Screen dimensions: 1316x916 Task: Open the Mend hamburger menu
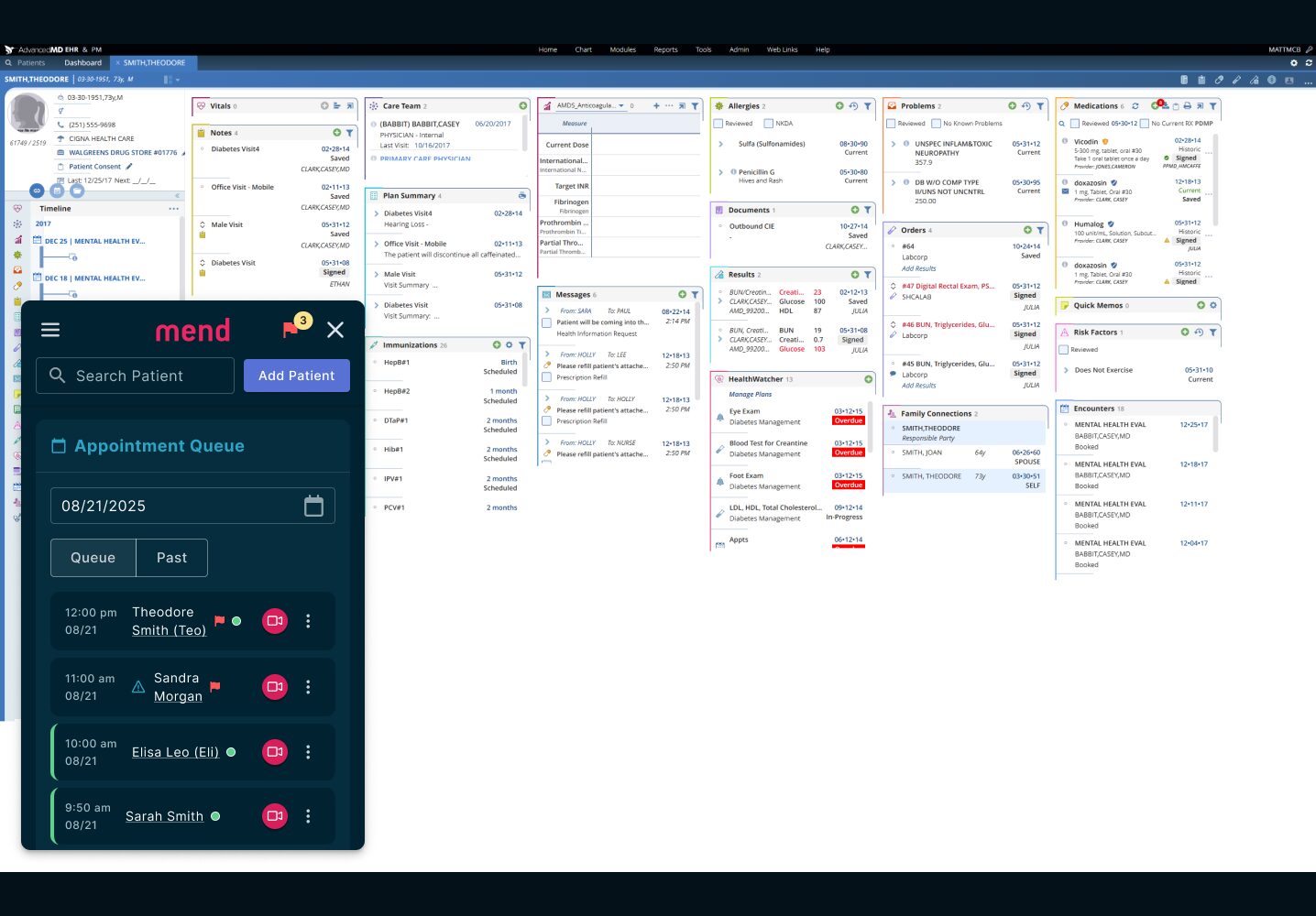coord(50,330)
